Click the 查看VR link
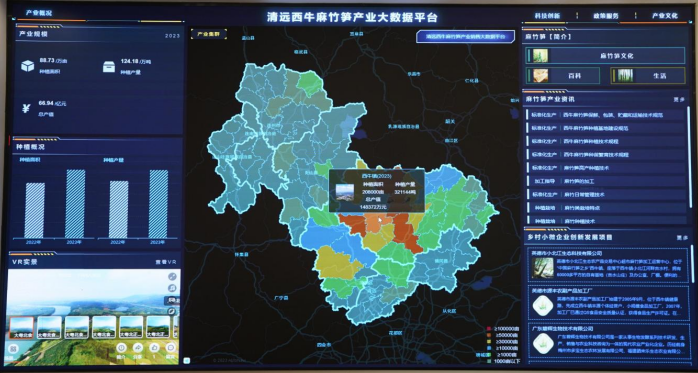 click(x=166, y=262)
